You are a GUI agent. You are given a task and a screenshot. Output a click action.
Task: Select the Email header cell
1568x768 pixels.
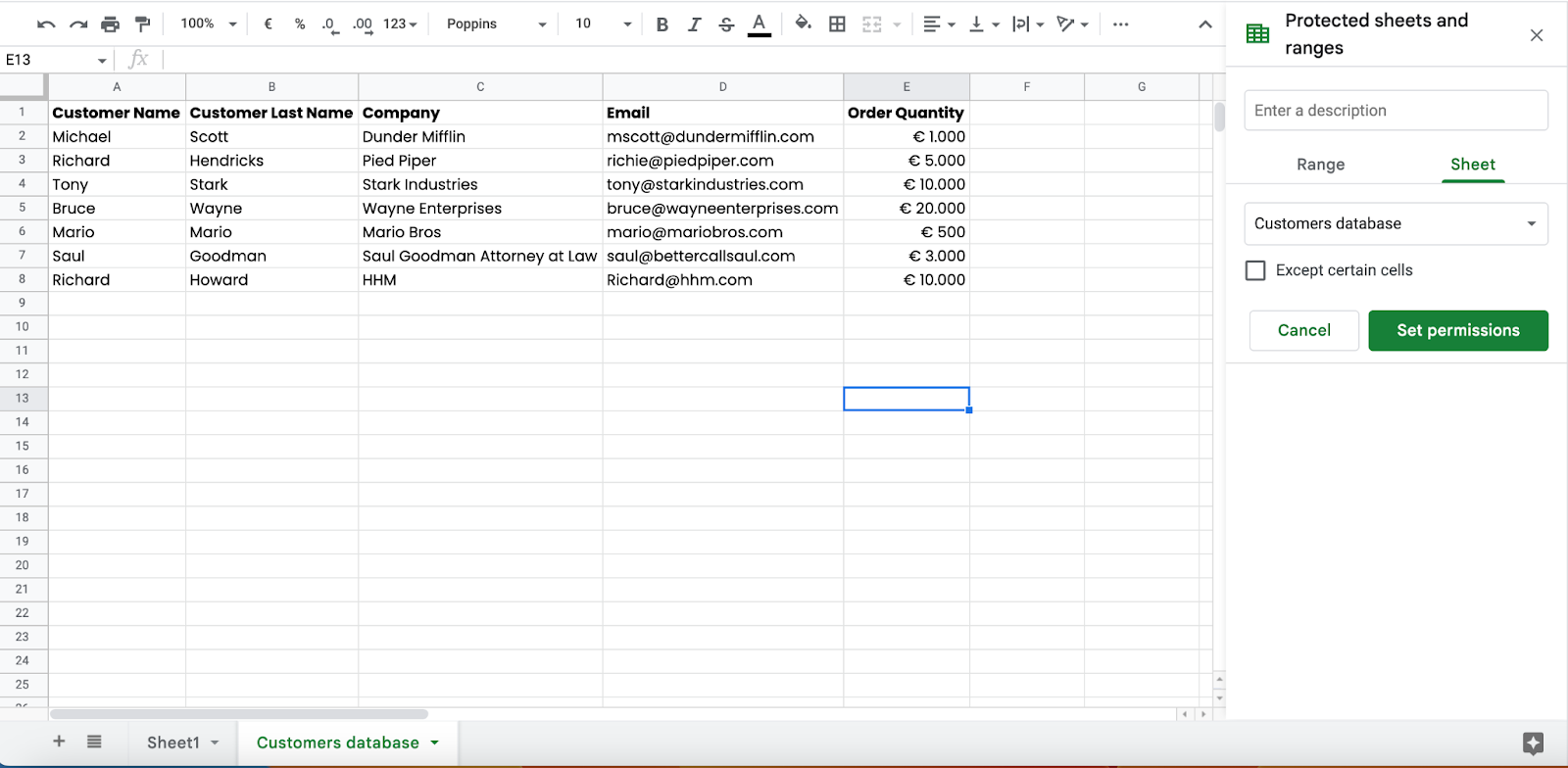pyautogui.click(x=723, y=113)
